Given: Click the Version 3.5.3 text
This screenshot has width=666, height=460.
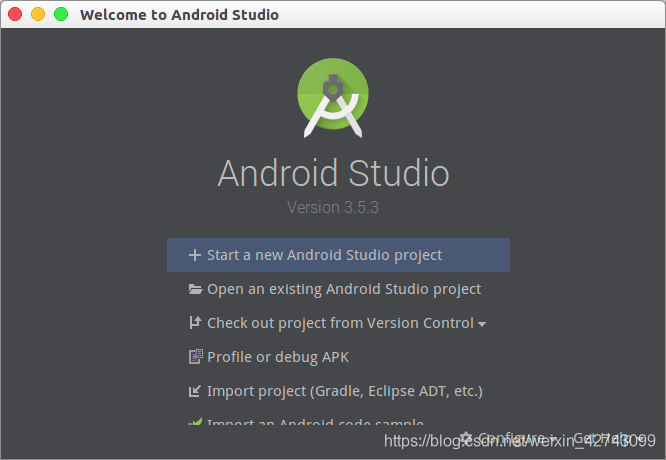Looking at the screenshot, I should (333, 207).
